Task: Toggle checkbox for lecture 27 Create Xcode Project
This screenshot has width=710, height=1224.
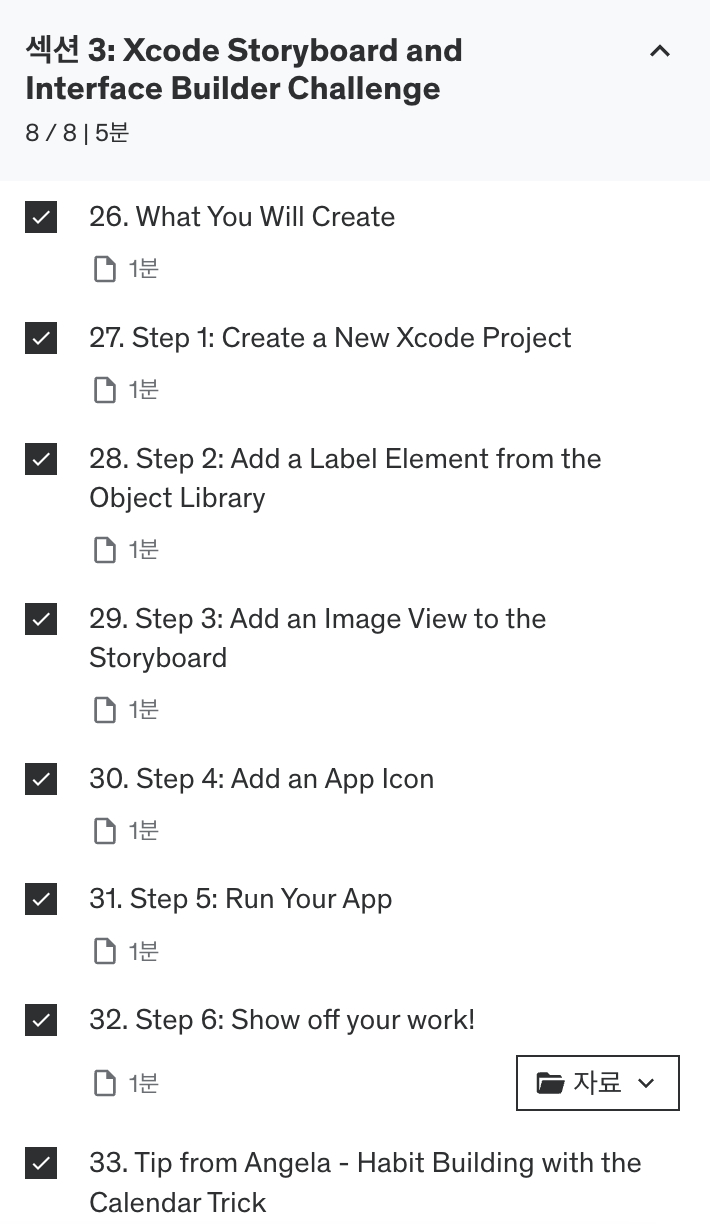Action: (41, 338)
